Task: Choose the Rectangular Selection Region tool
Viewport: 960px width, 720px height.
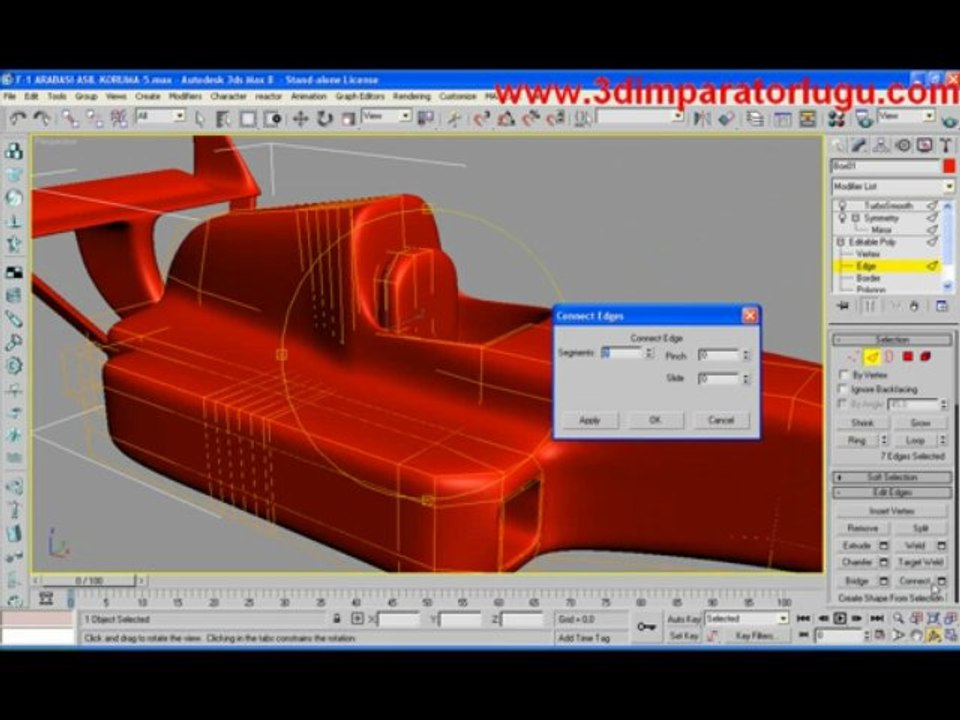Action: pos(248,118)
